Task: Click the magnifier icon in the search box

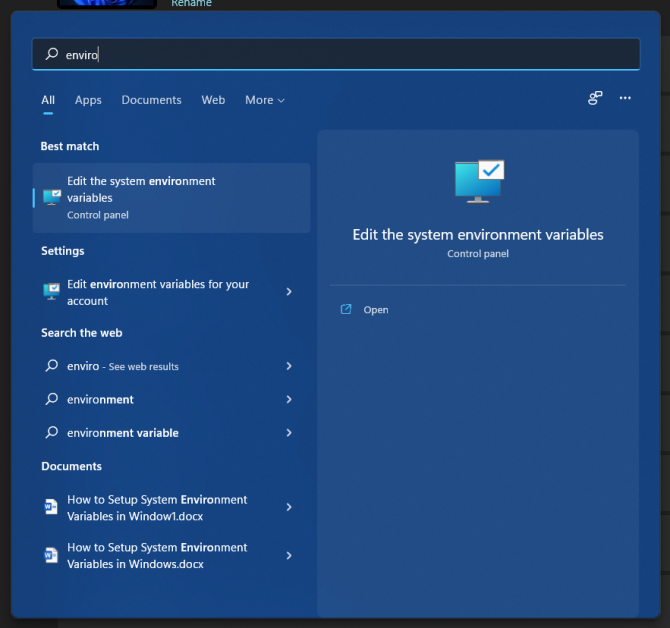Action: (52, 54)
